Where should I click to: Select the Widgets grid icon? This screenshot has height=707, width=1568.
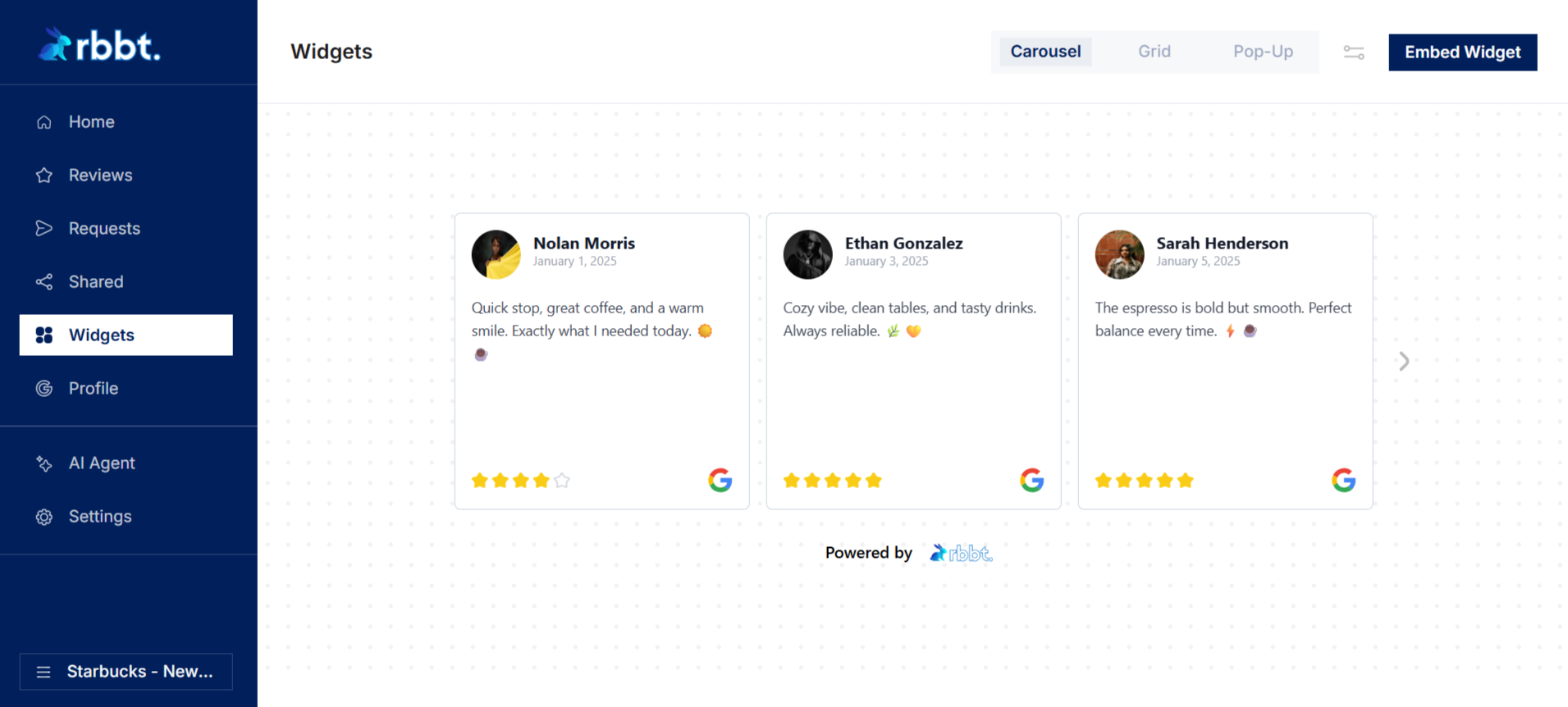43,335
